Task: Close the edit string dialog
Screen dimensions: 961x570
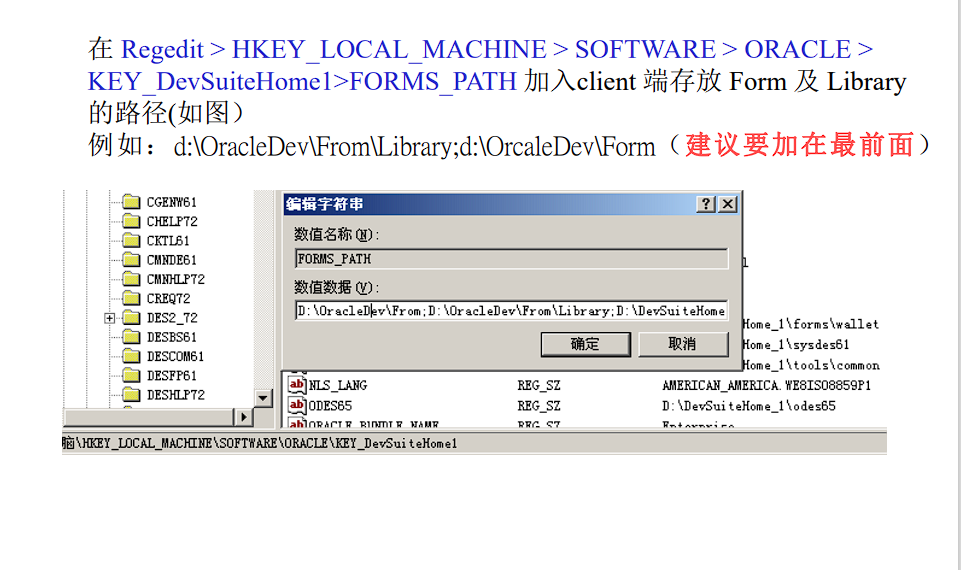Action: (727, 204)
